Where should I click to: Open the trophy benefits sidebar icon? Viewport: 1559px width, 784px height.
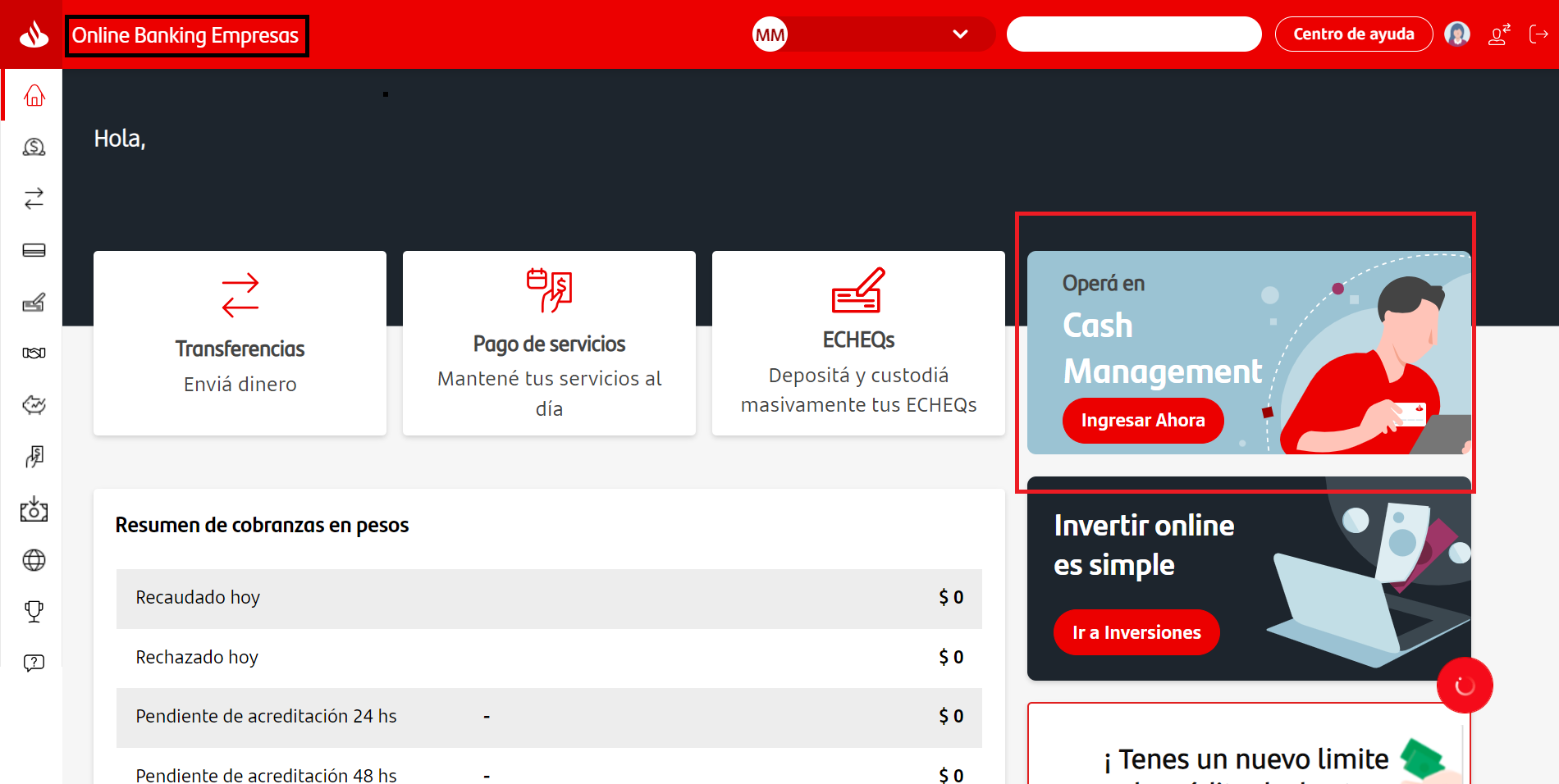point(34,611)
